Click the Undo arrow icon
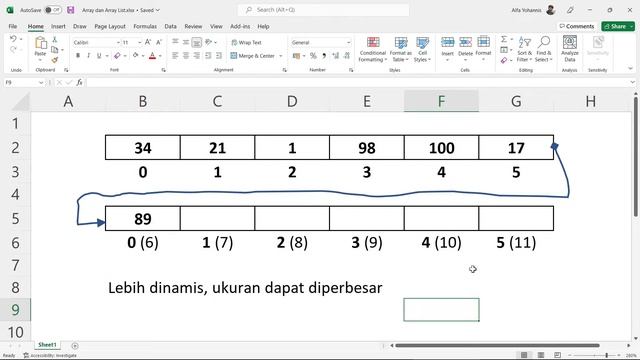The image size is (640, 360). click(x=13, y=39)
